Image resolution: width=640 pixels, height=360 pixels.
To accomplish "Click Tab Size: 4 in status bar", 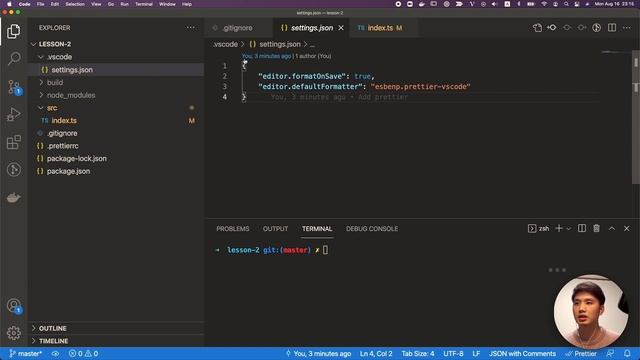I will click(418, 353).
